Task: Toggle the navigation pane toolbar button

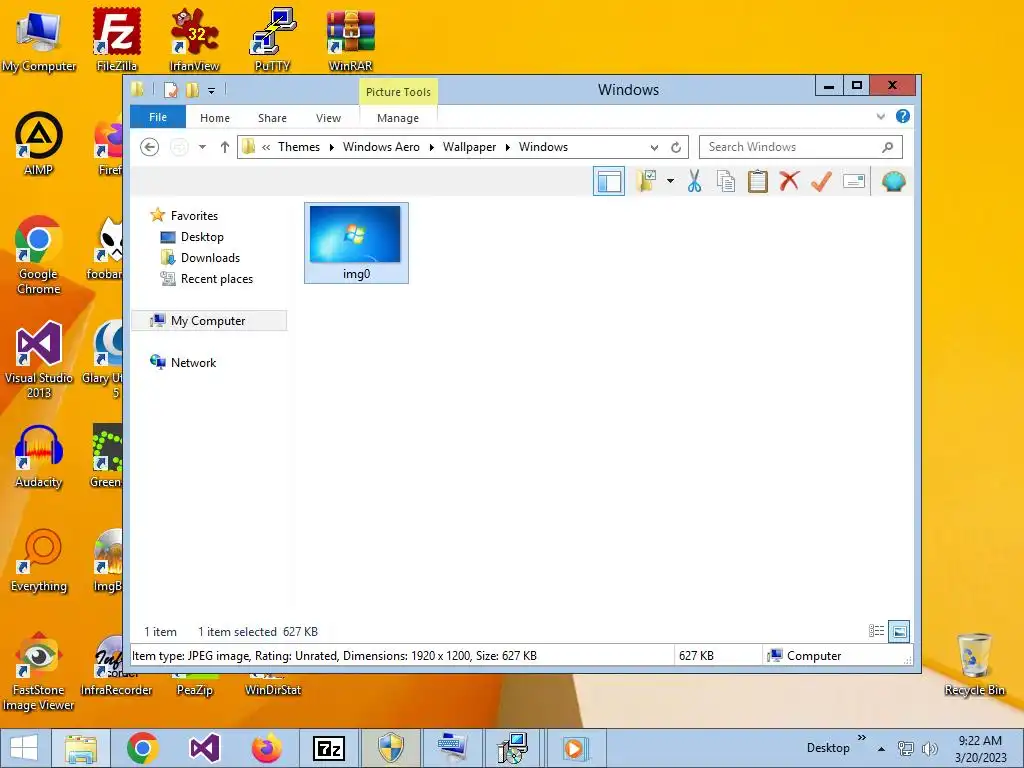Action: (609, 181)
